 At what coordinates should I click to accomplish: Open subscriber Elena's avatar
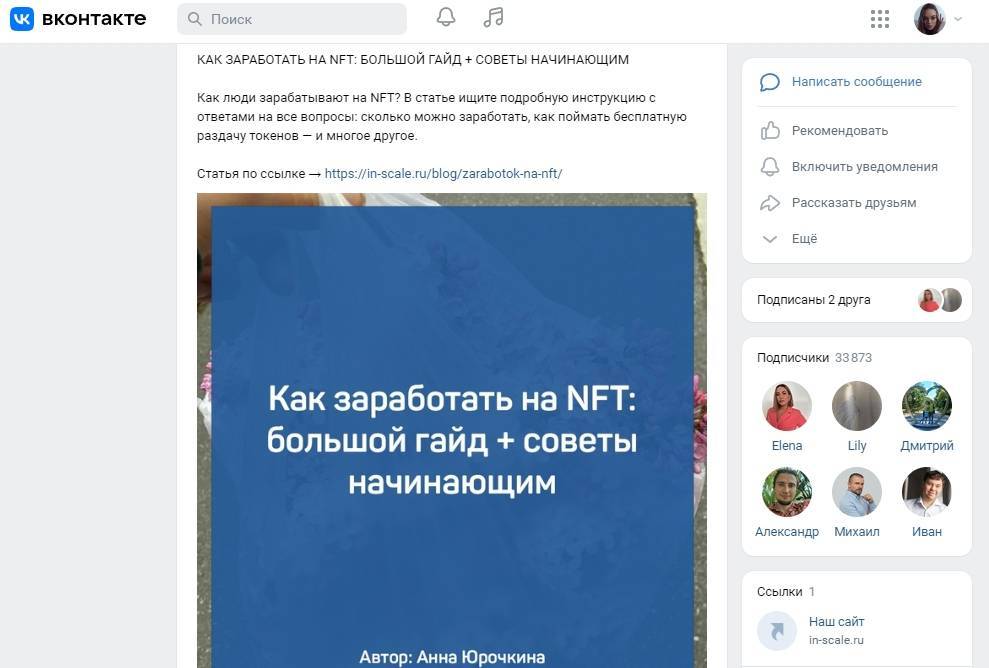787,406
